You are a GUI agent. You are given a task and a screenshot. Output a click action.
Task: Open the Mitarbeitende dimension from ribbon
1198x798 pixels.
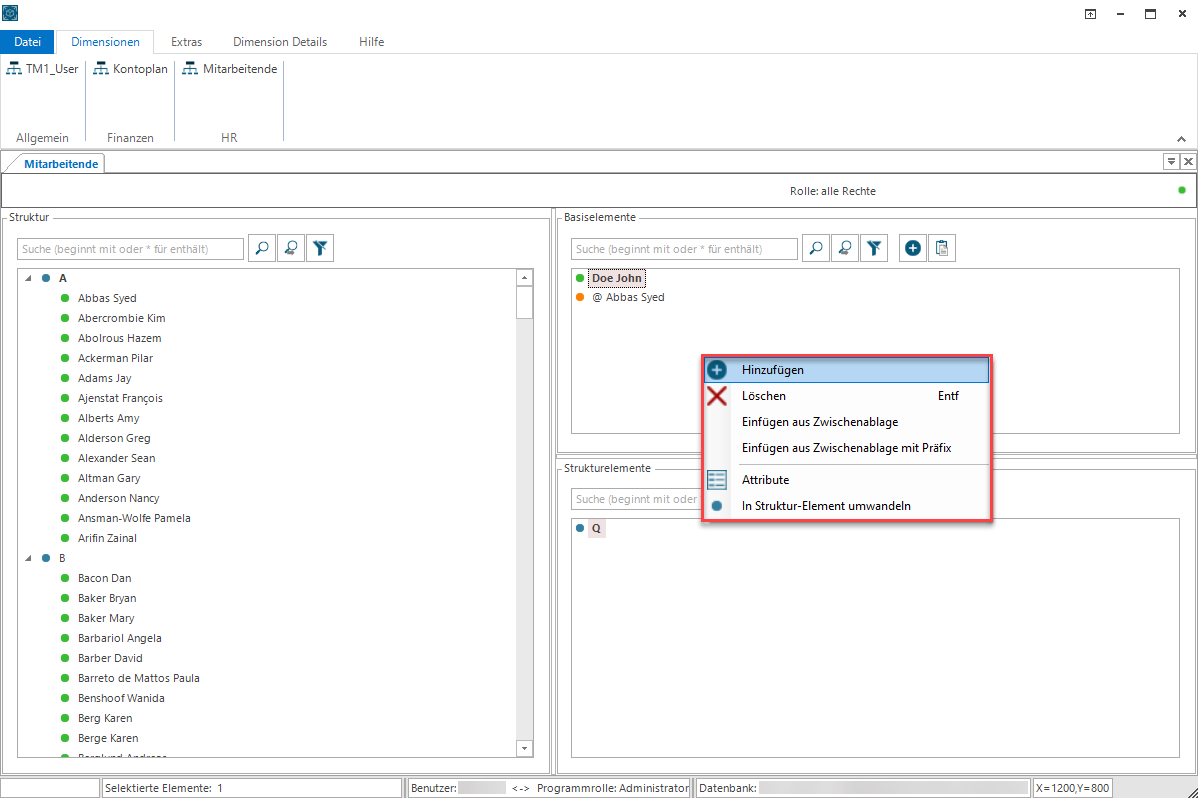coord(229,69)
